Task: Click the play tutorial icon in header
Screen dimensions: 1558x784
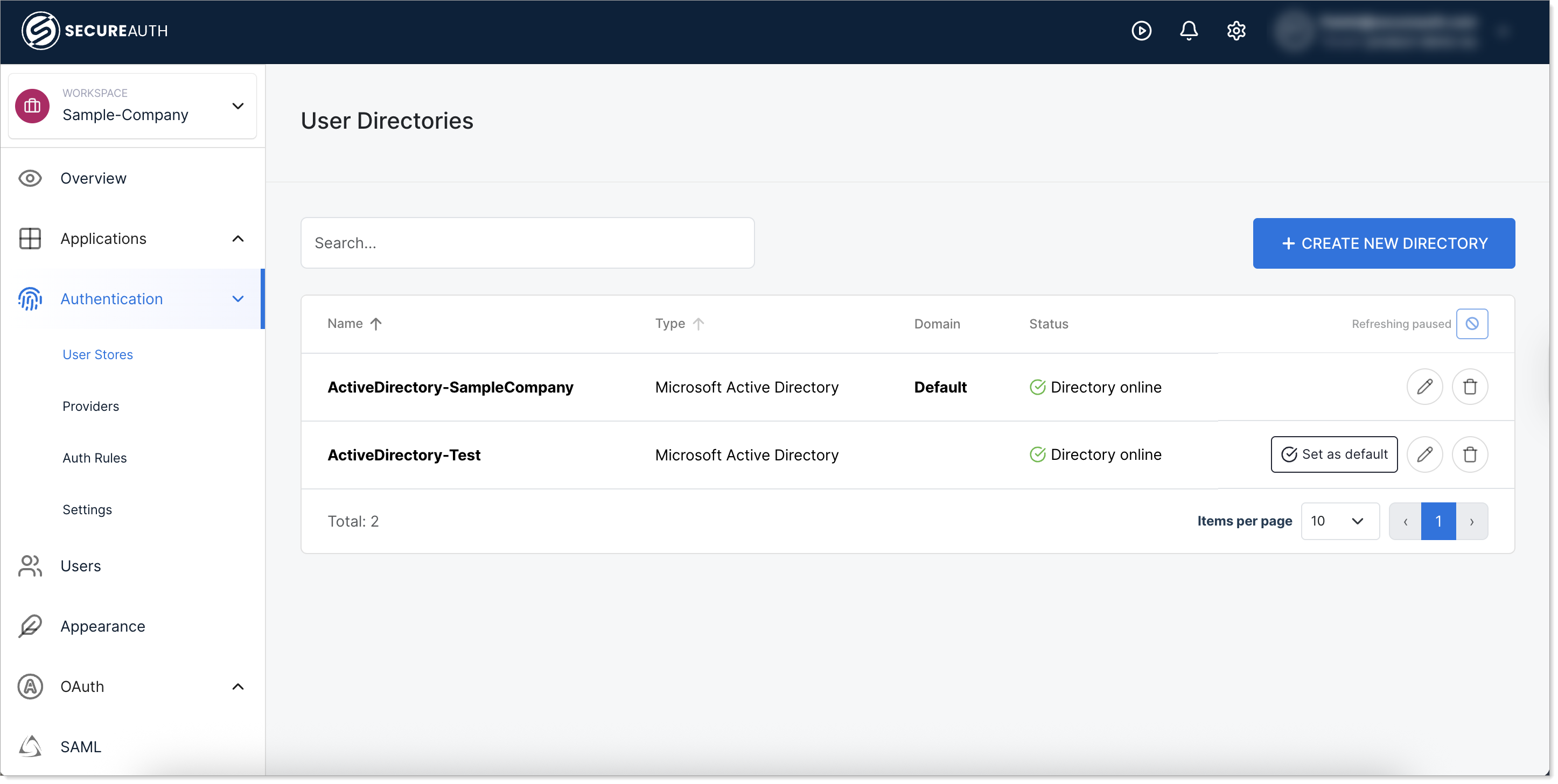Action: click(x=1141, y=30)
